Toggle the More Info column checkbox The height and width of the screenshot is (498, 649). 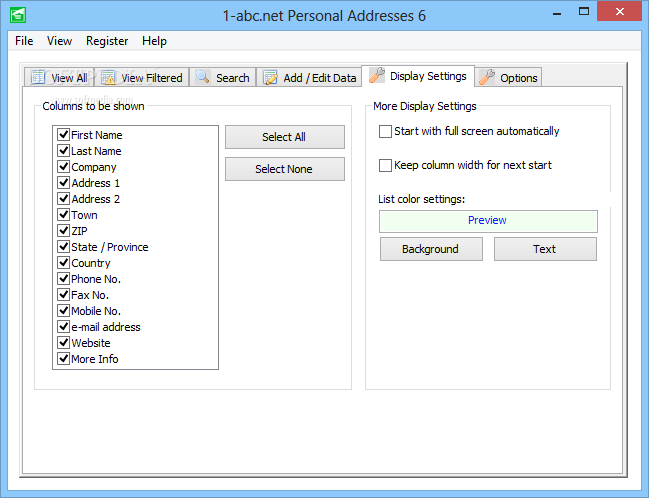pyautogui.click(x=63, y=358)
